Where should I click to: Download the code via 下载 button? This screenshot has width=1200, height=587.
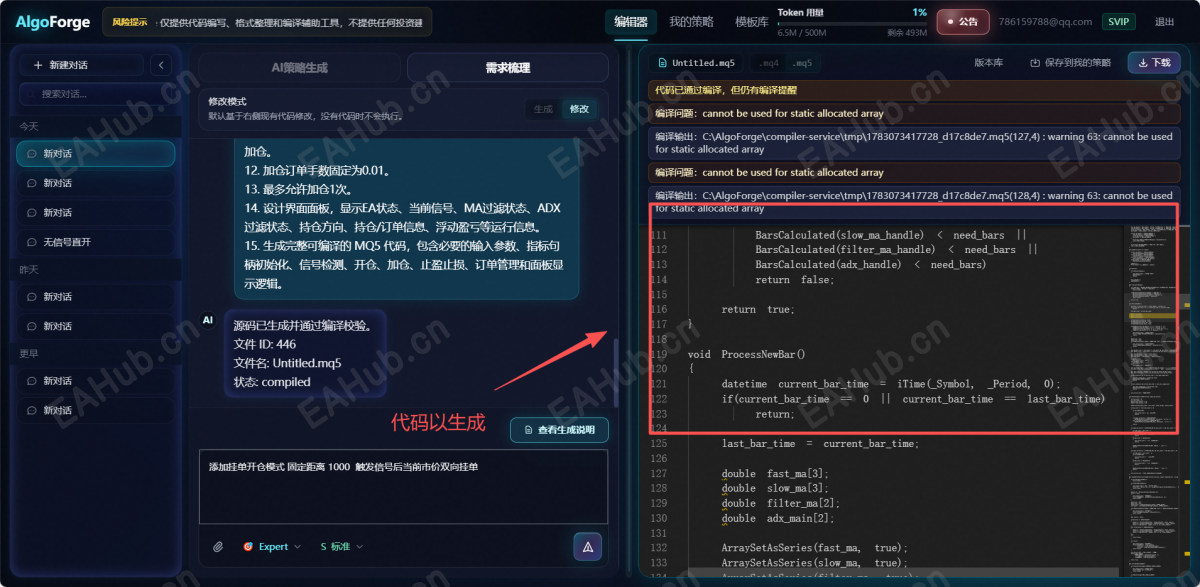pyautogui.click(x=1153, y=62)
